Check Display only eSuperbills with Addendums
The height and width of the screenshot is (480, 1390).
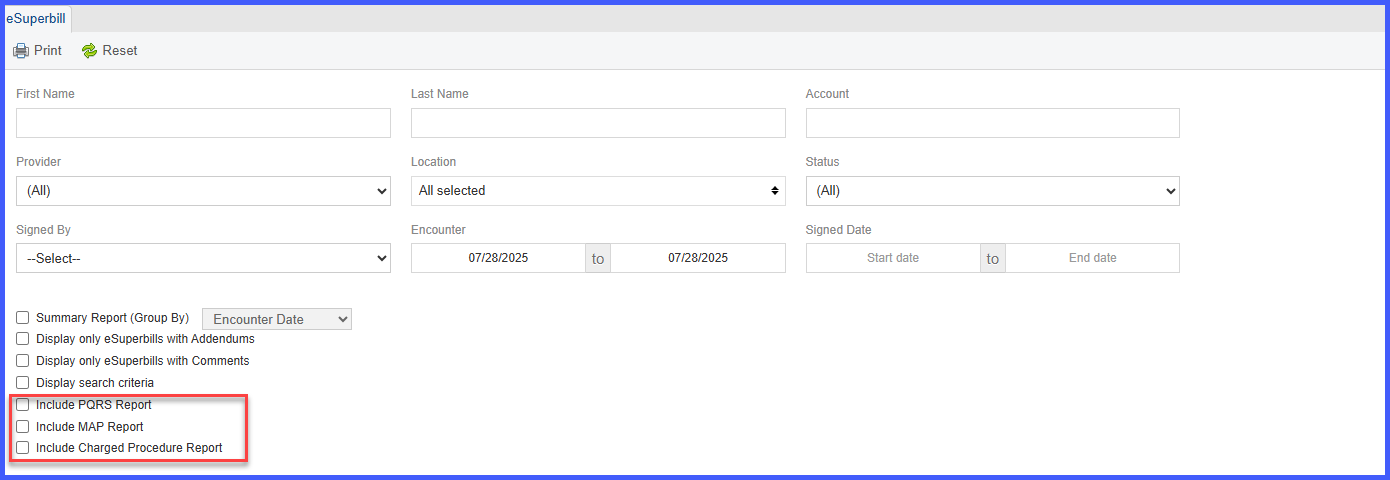pos(23,339)
